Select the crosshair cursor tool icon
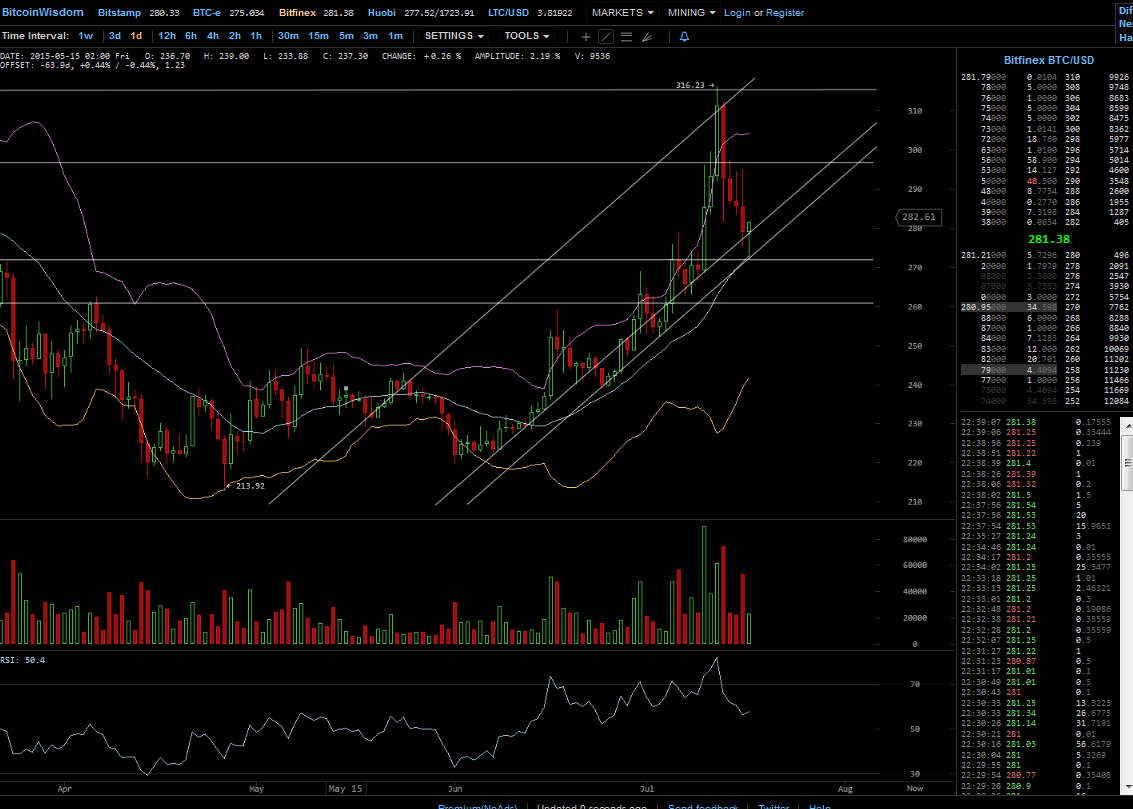 pos(585,36)
